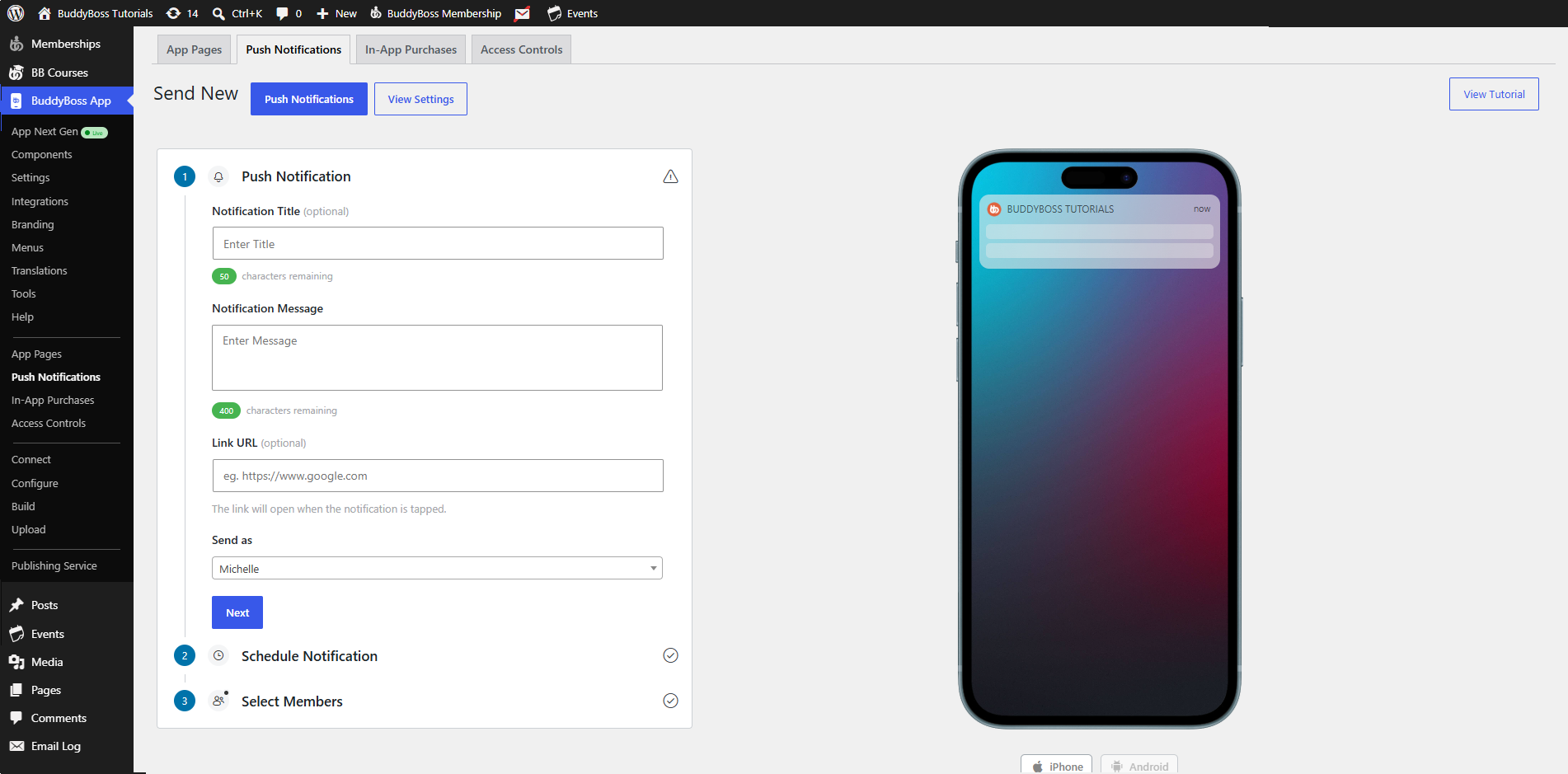Viewport: 1568px width, 774px height.
Task: Click the mail icon in the admin bar
Action: [522, 13]
